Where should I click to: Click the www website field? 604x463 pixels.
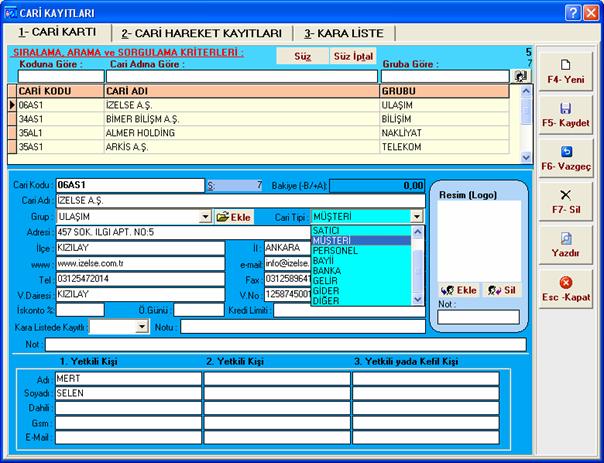pos(140,263)
